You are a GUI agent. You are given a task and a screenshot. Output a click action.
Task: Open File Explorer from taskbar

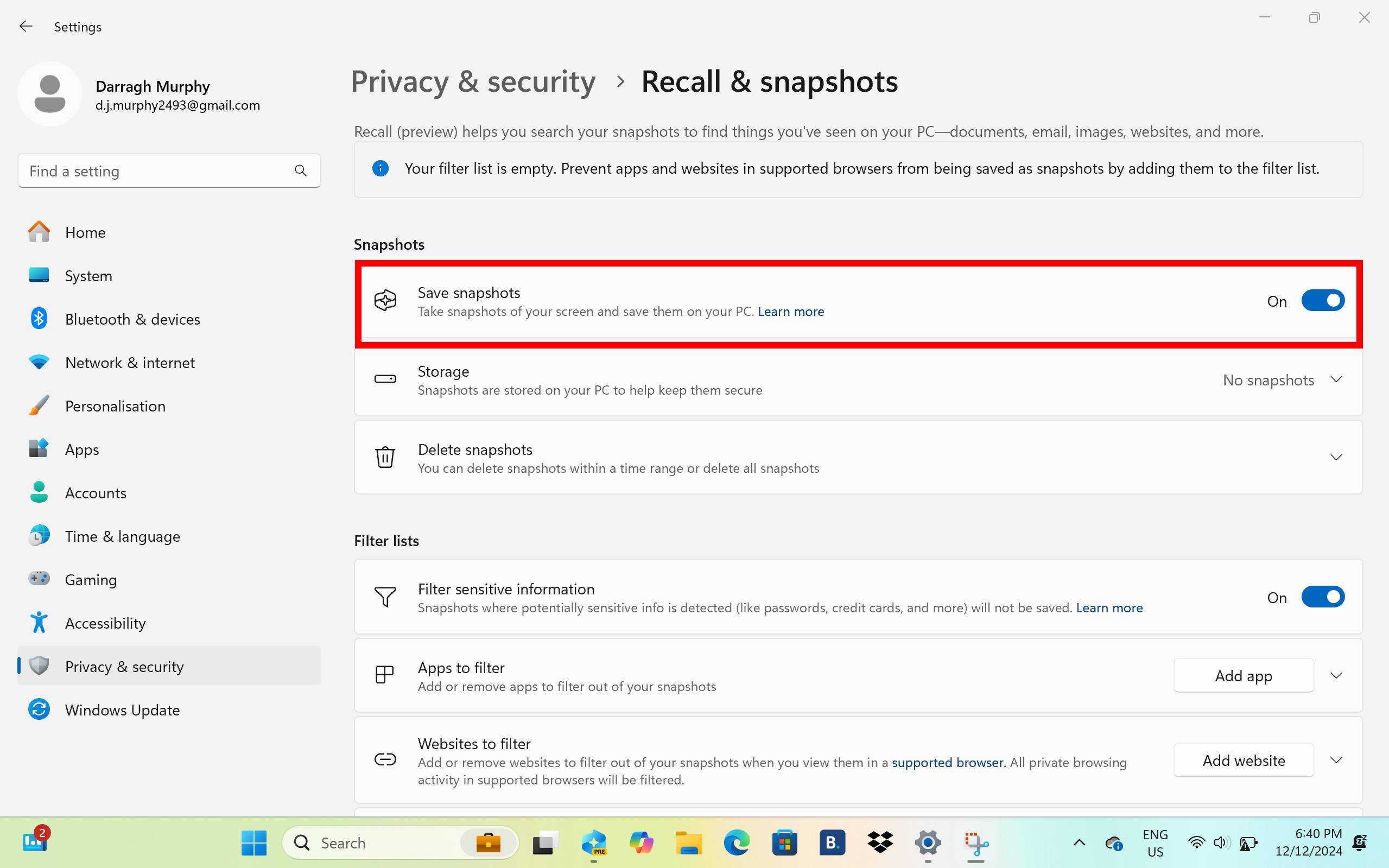(689, 842)
